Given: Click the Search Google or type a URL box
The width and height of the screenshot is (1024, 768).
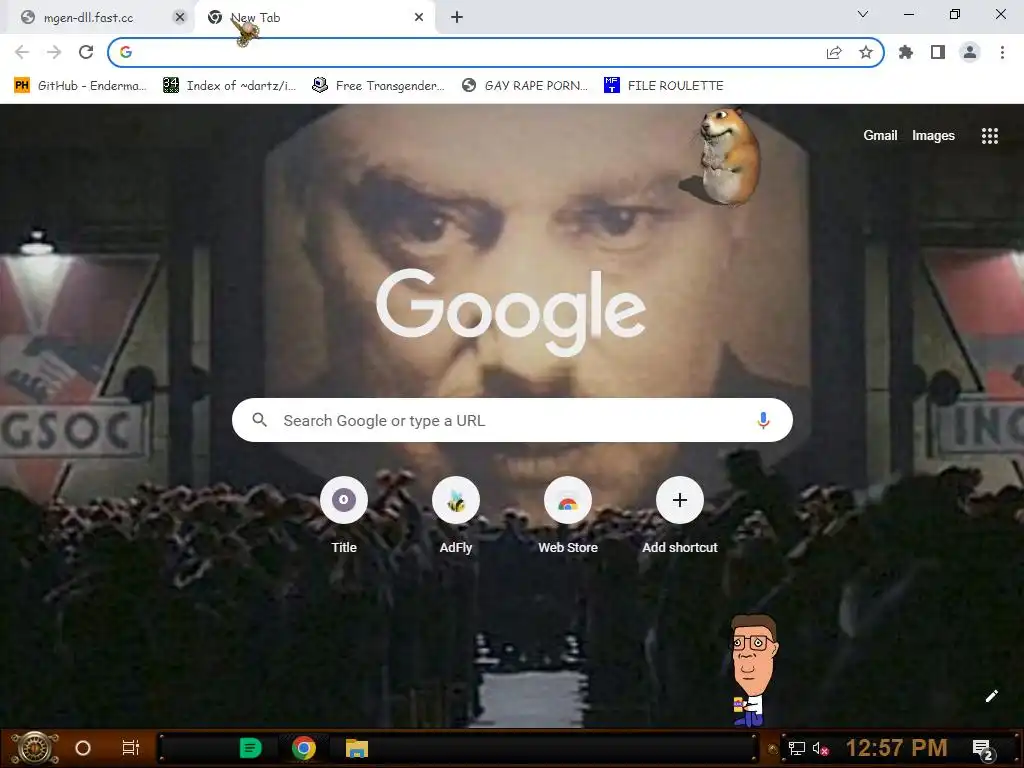Looking at the screenshot, I should 513,420.
